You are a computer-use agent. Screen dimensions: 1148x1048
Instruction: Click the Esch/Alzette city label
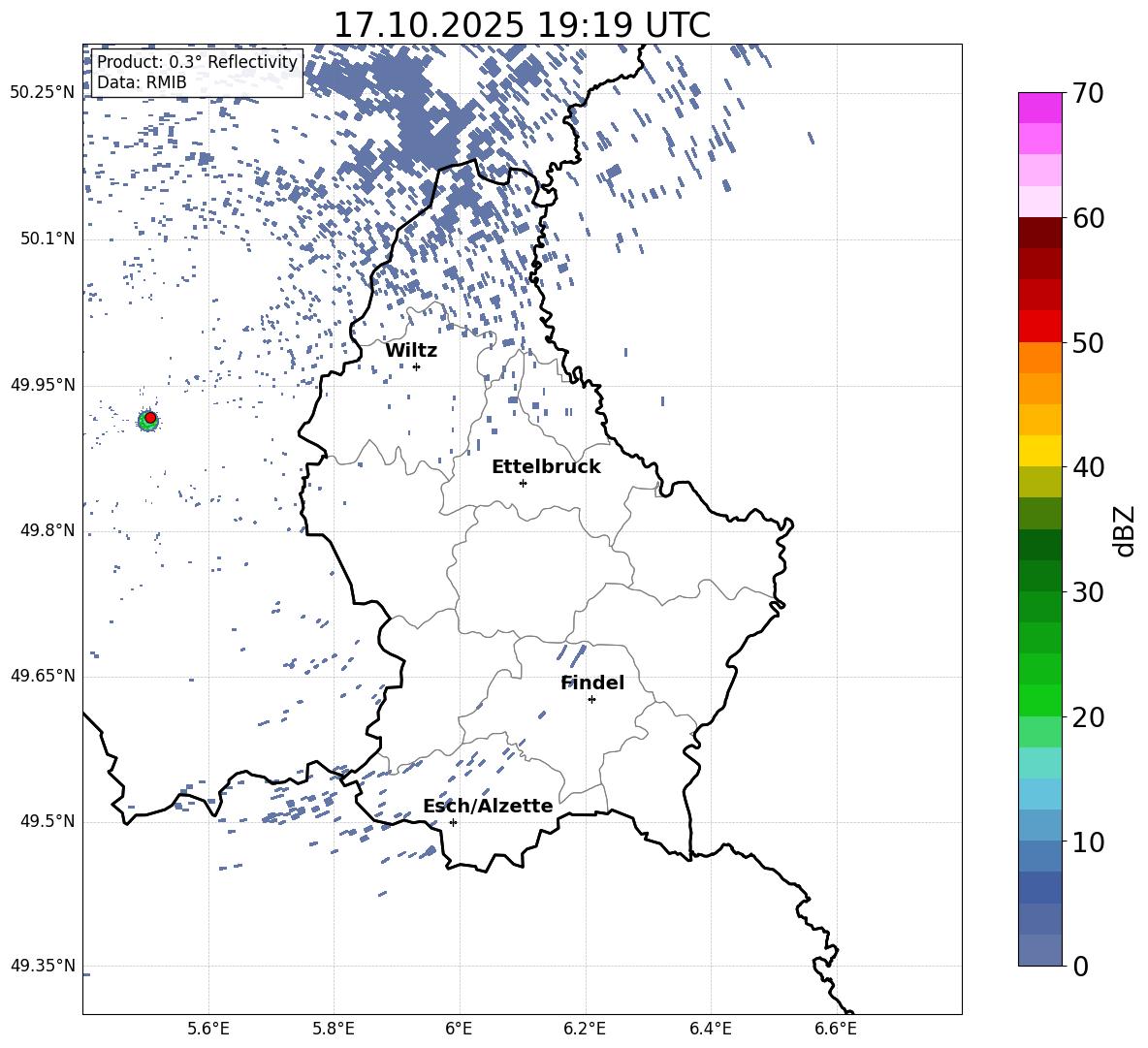488,807
